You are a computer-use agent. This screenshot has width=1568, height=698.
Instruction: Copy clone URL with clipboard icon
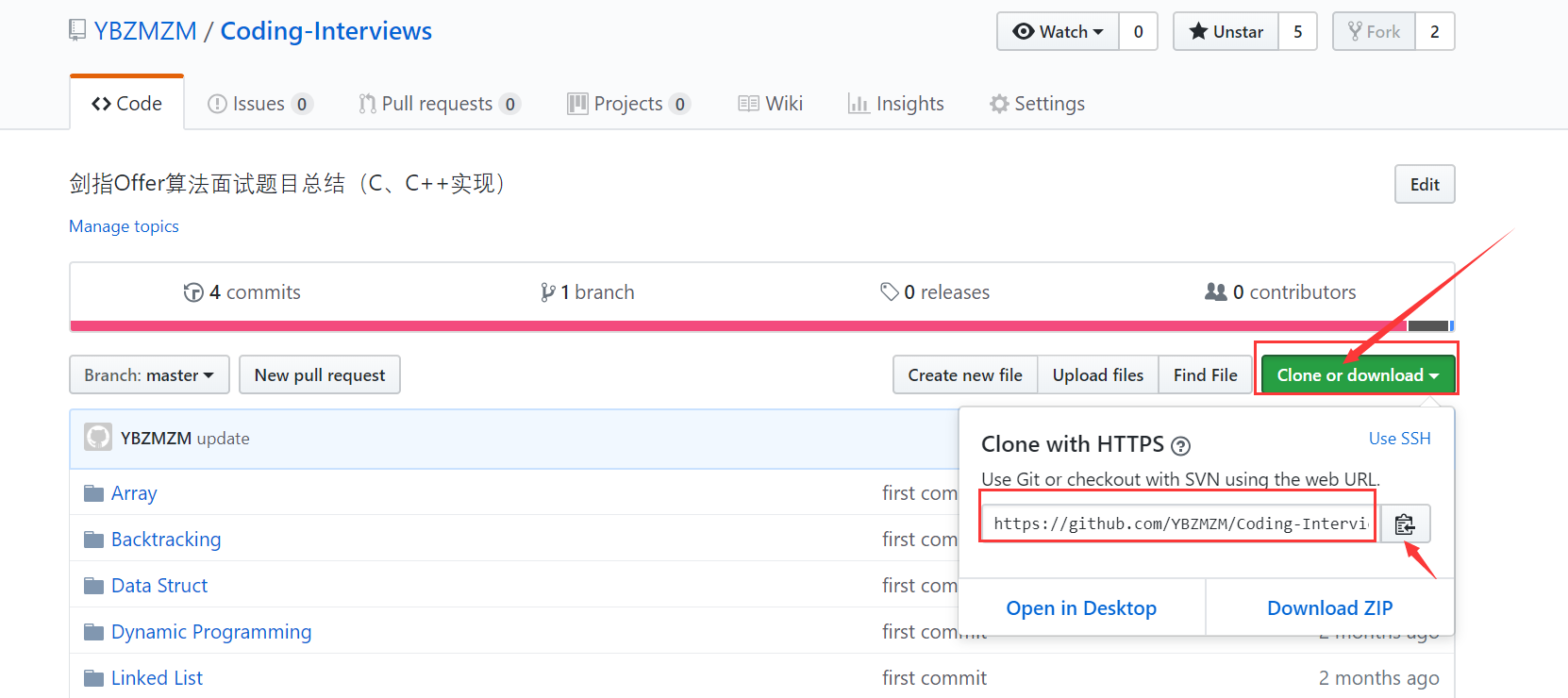(x=1405, y=523)
